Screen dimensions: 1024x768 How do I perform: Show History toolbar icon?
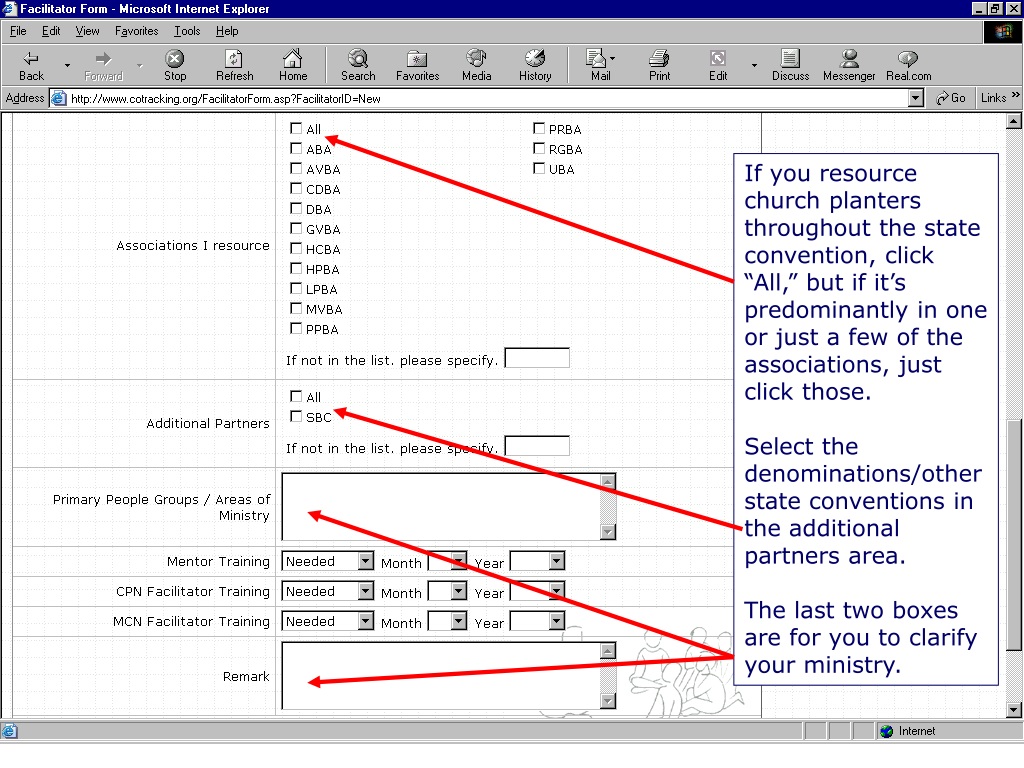[x=535, y=65]
